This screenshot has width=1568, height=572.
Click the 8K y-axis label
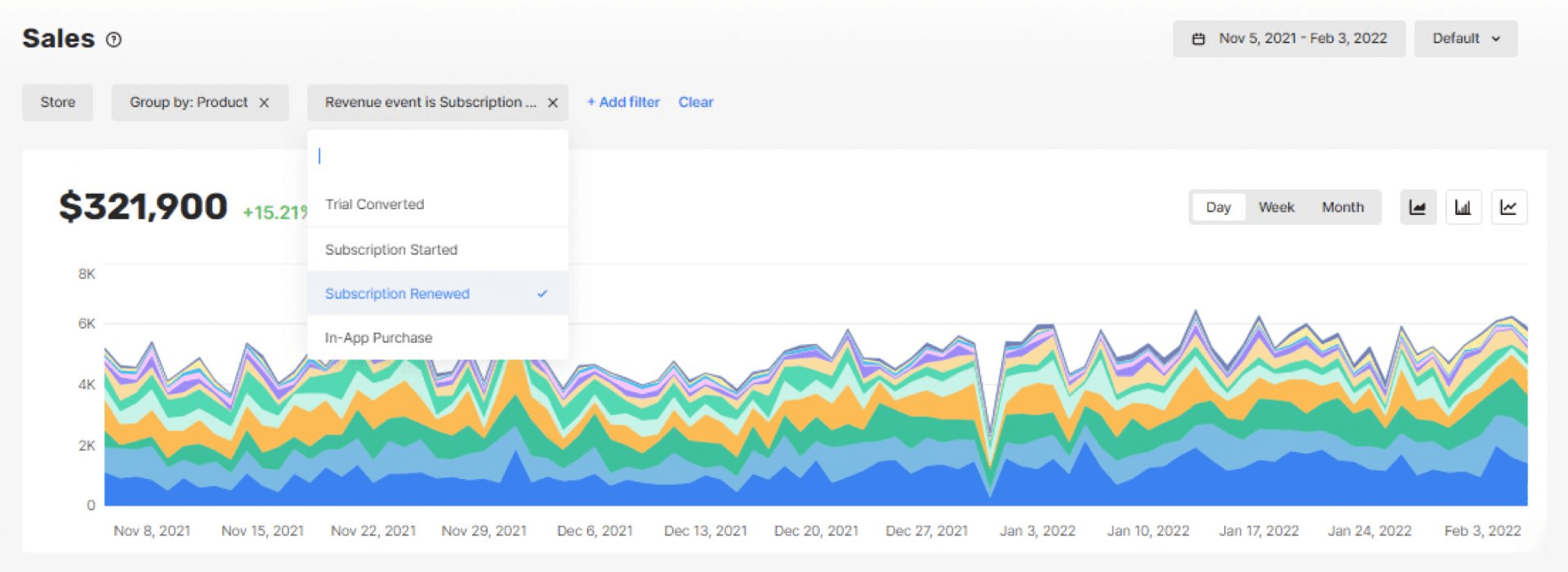tap(87, 274)
